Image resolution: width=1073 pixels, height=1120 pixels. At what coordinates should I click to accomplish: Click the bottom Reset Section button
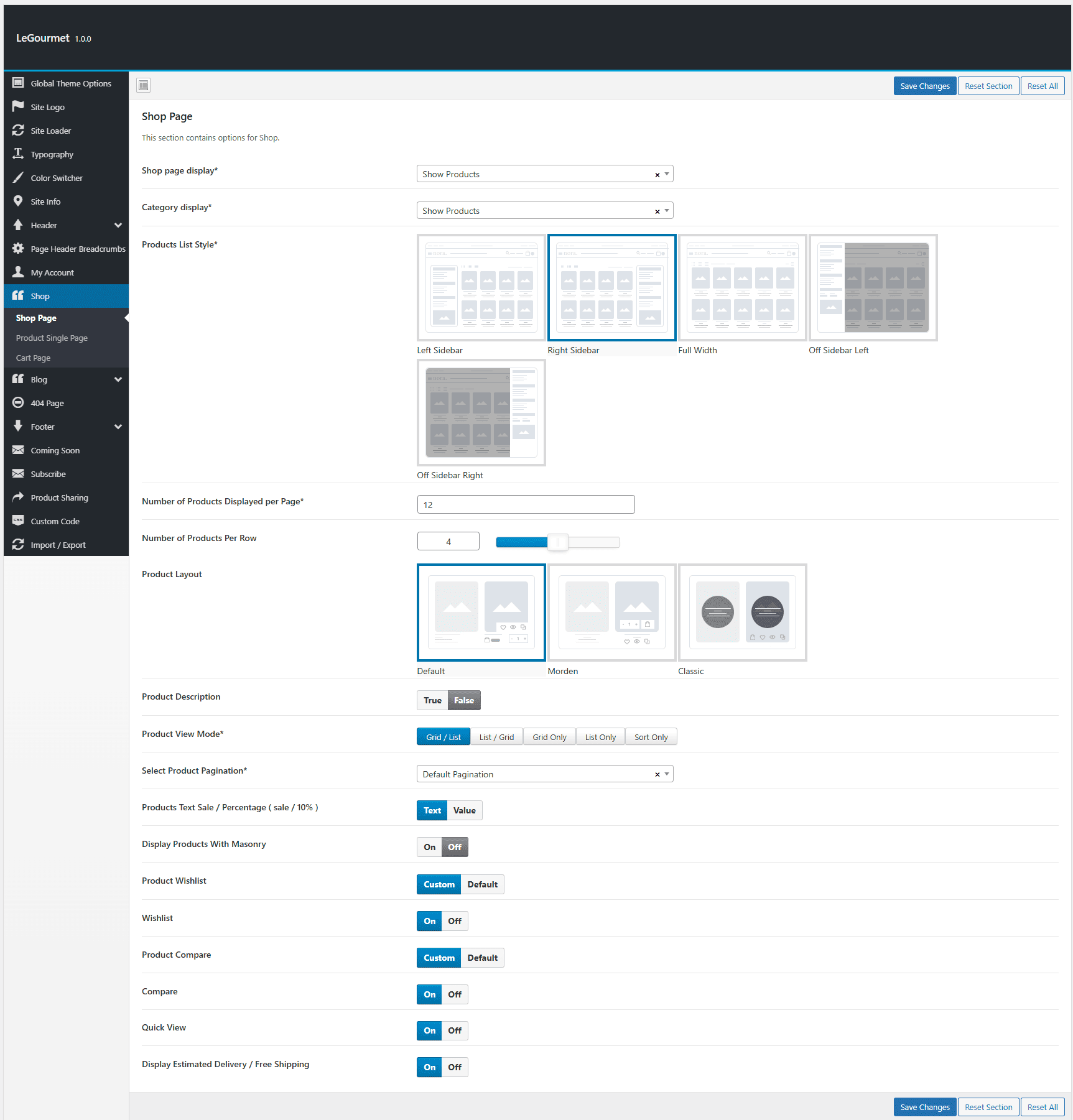pos(988,1107)
